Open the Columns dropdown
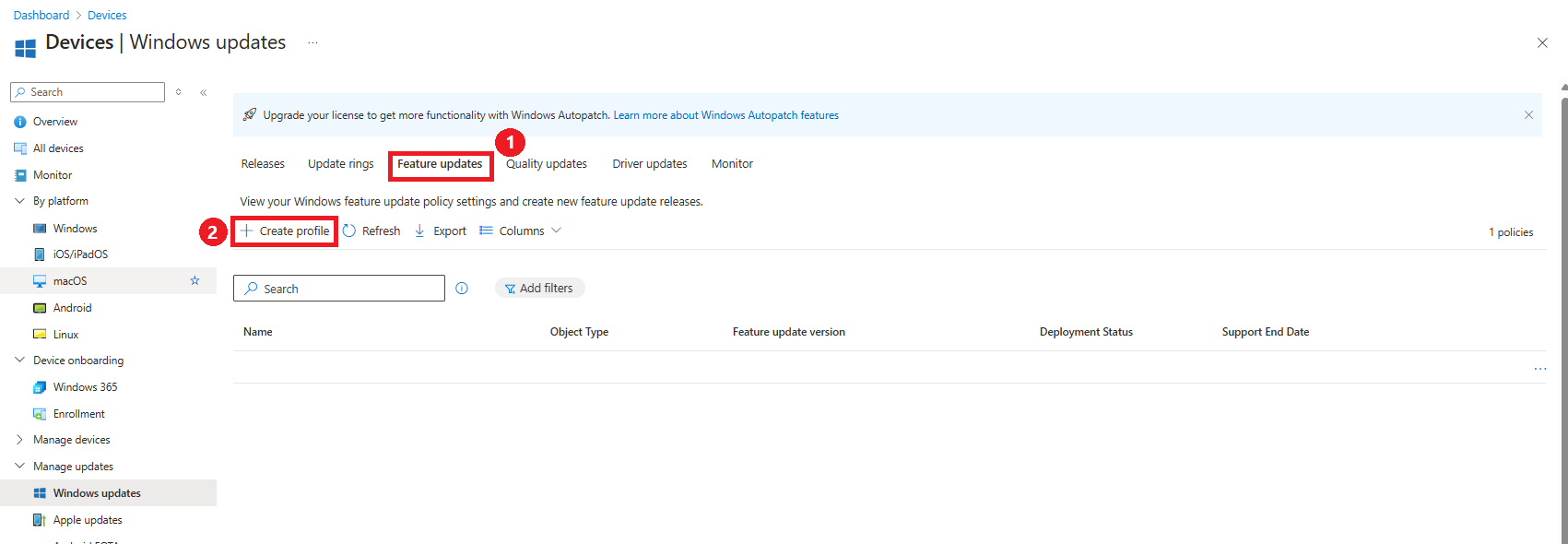This screenshot has height=544, width=1568. 521,231
